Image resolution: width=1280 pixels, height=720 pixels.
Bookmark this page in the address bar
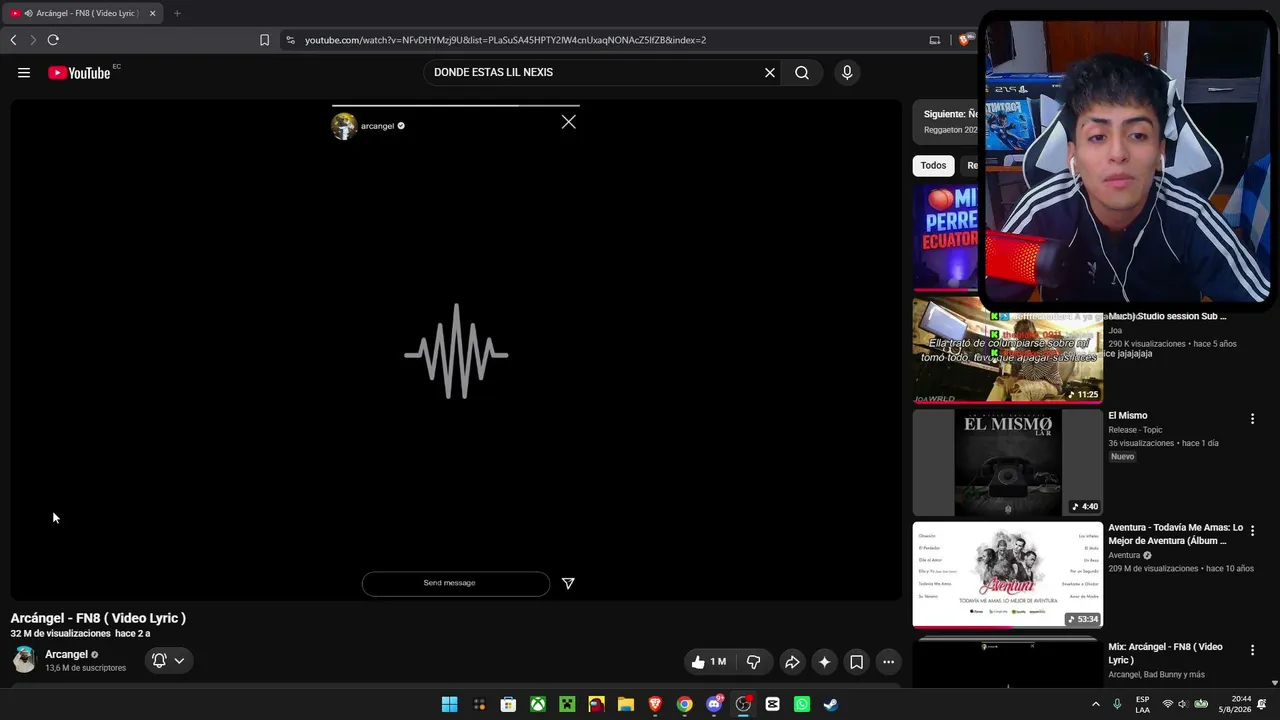click(x=264, y=40)
